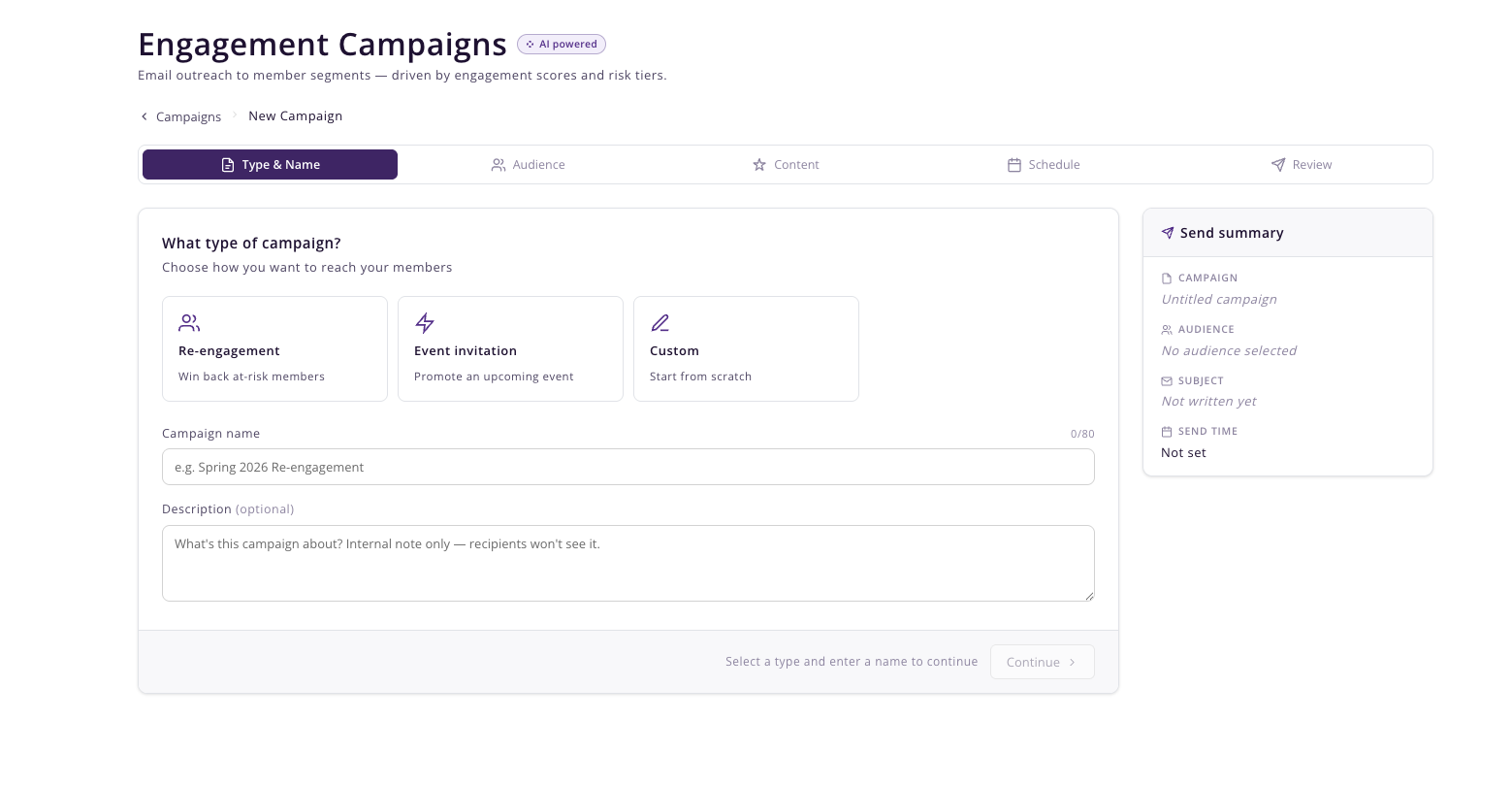Click the AI powered badge

pyautogui.click(x=562, y=44)
